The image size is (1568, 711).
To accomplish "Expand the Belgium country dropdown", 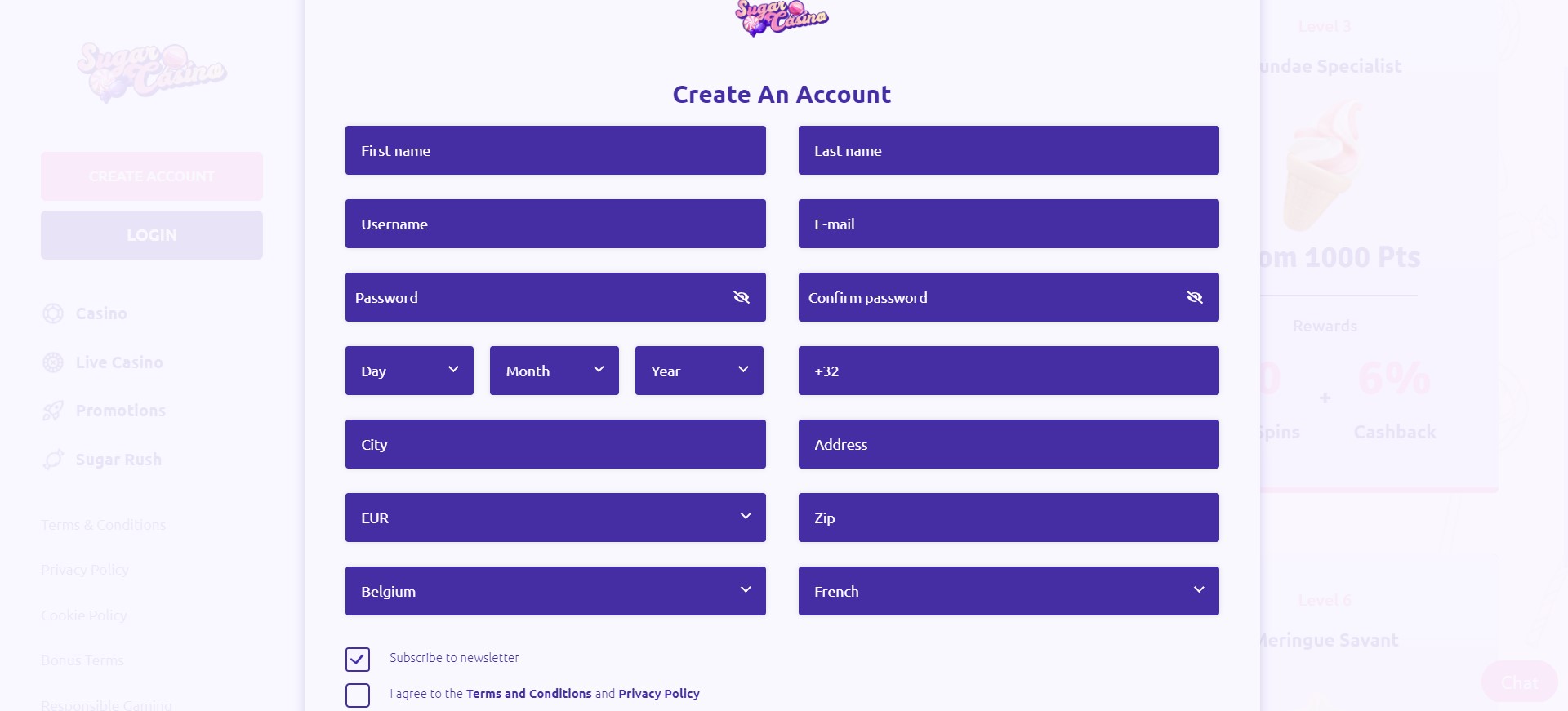I will 555,591.
